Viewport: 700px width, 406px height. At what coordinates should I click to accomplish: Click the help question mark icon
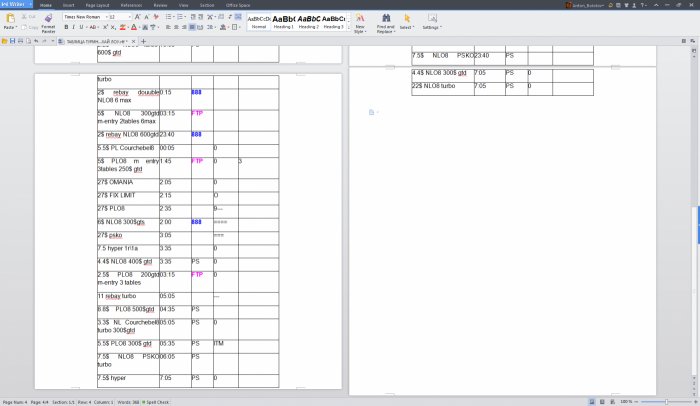[x=643, y=5]
